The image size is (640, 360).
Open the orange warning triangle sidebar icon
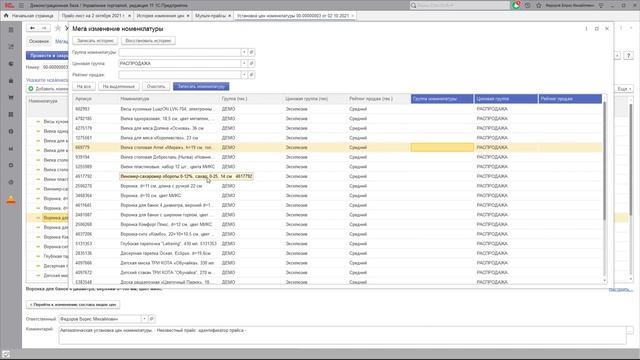pos(11,200)
